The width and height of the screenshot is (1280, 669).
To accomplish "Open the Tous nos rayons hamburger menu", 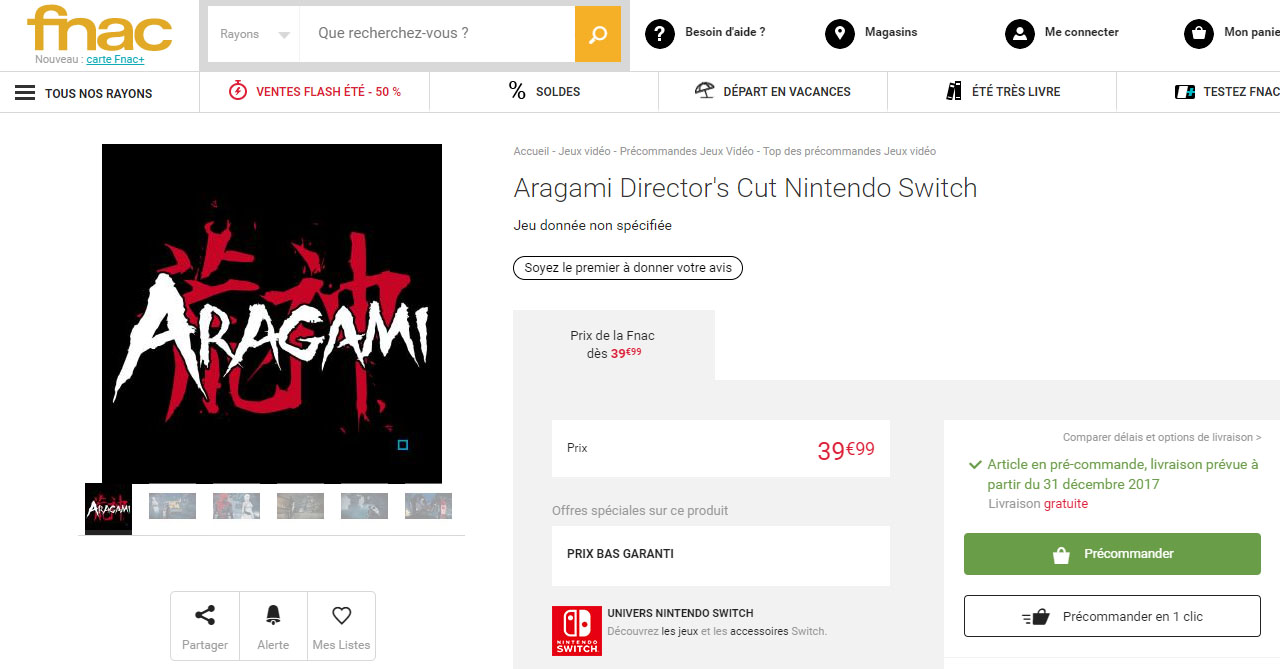I will click(x=25, y=93).
